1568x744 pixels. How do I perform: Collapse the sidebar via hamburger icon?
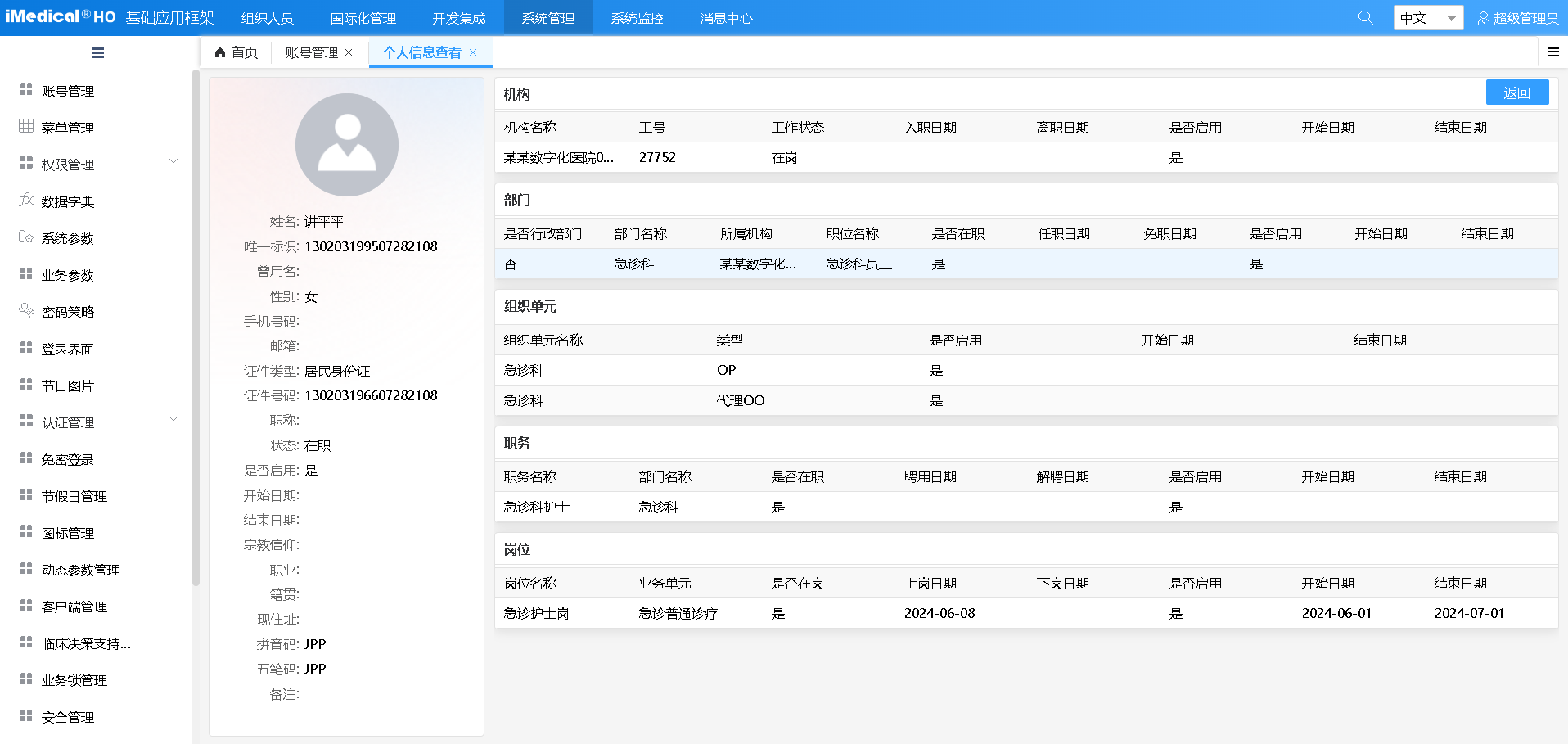(x=97, y=52)
